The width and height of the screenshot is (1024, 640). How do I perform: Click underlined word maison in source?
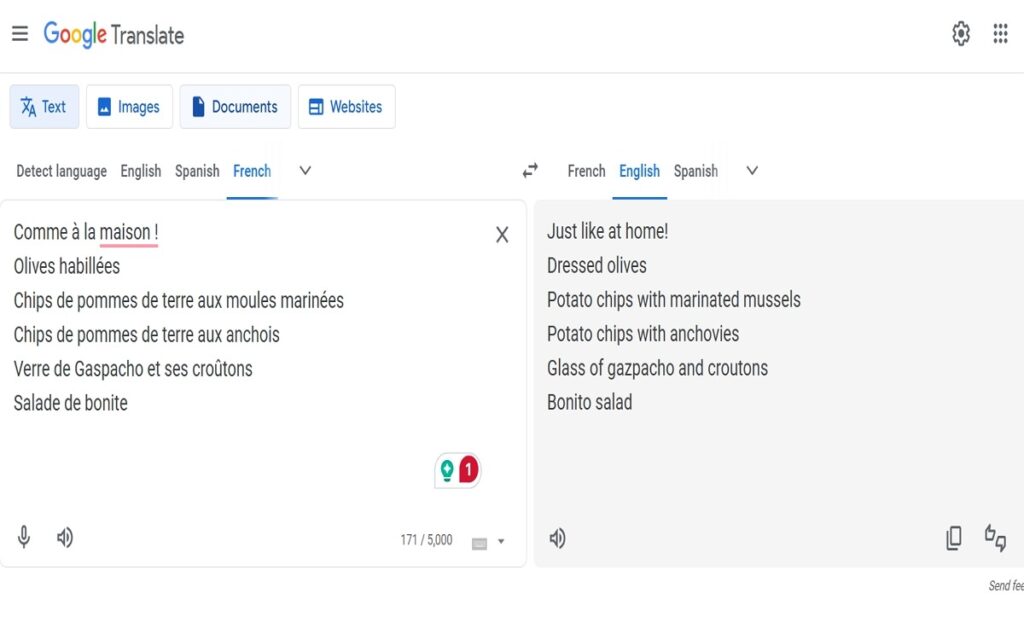[125, 232]
